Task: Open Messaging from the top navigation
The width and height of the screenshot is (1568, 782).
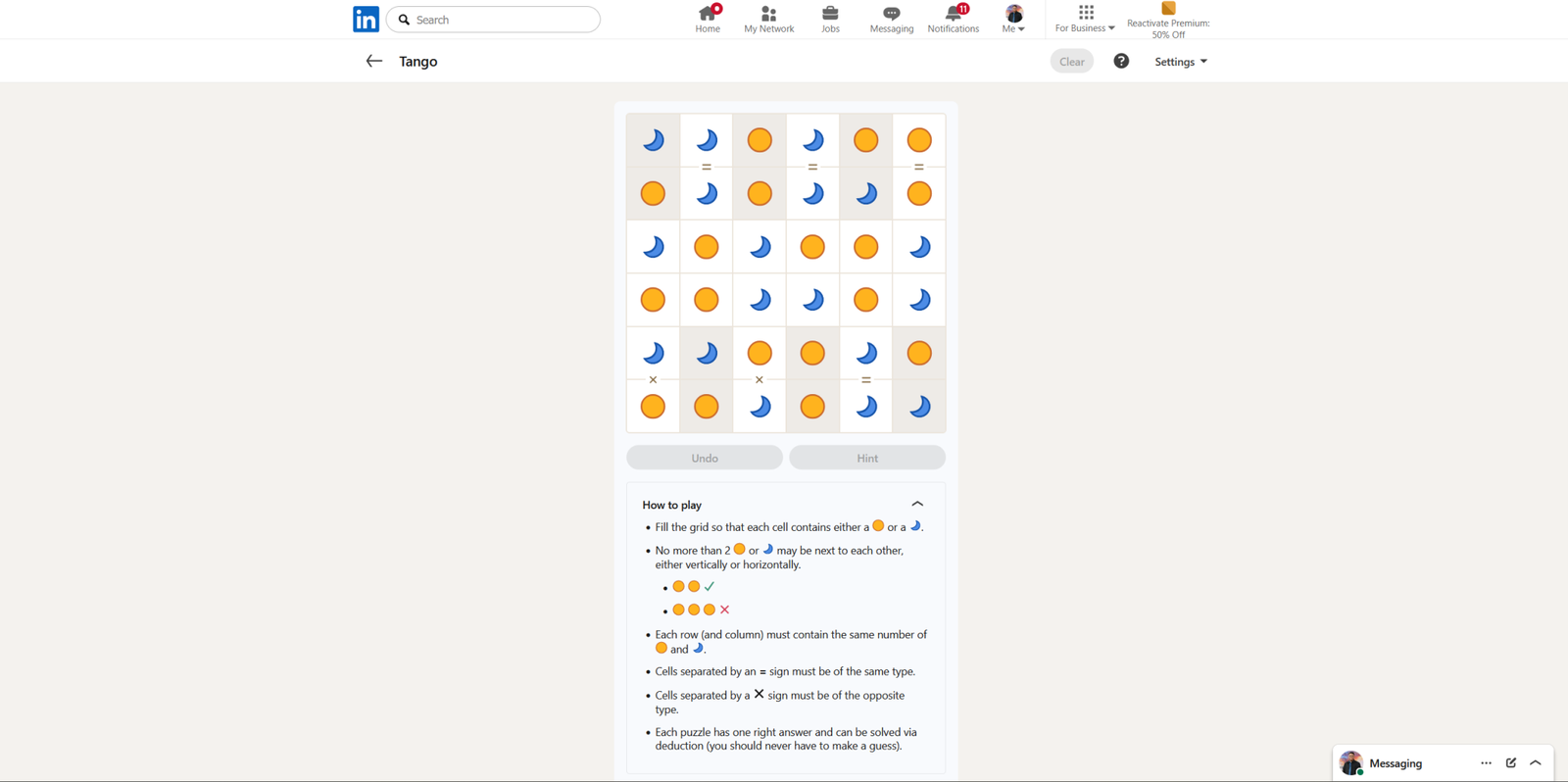Action: [x=891, y=19]
